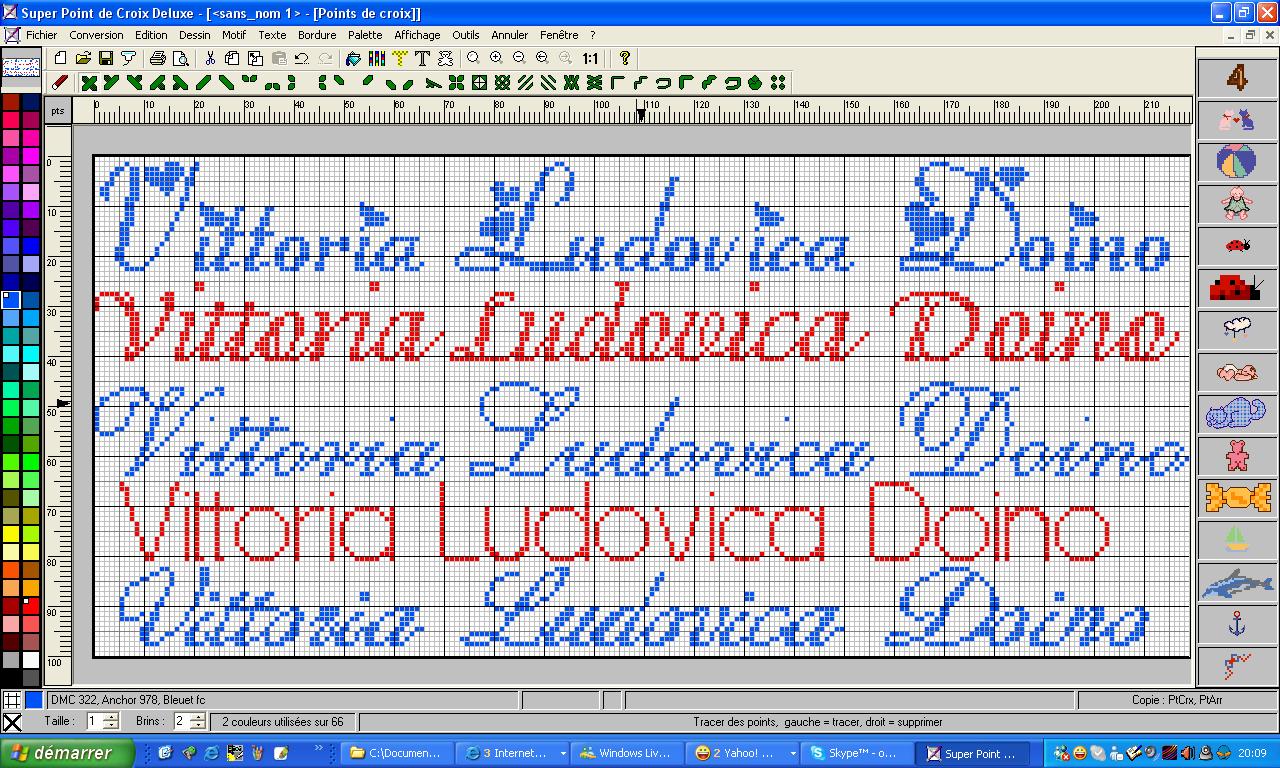Increase the Brins value with its up arrow

pos(197,716)
